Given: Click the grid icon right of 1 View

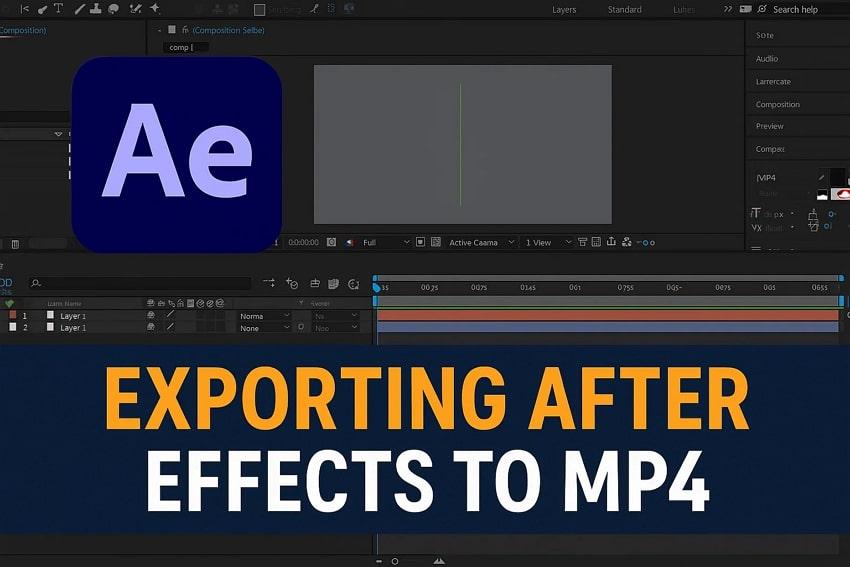Looking at the screenshot, I should (596, 242).
